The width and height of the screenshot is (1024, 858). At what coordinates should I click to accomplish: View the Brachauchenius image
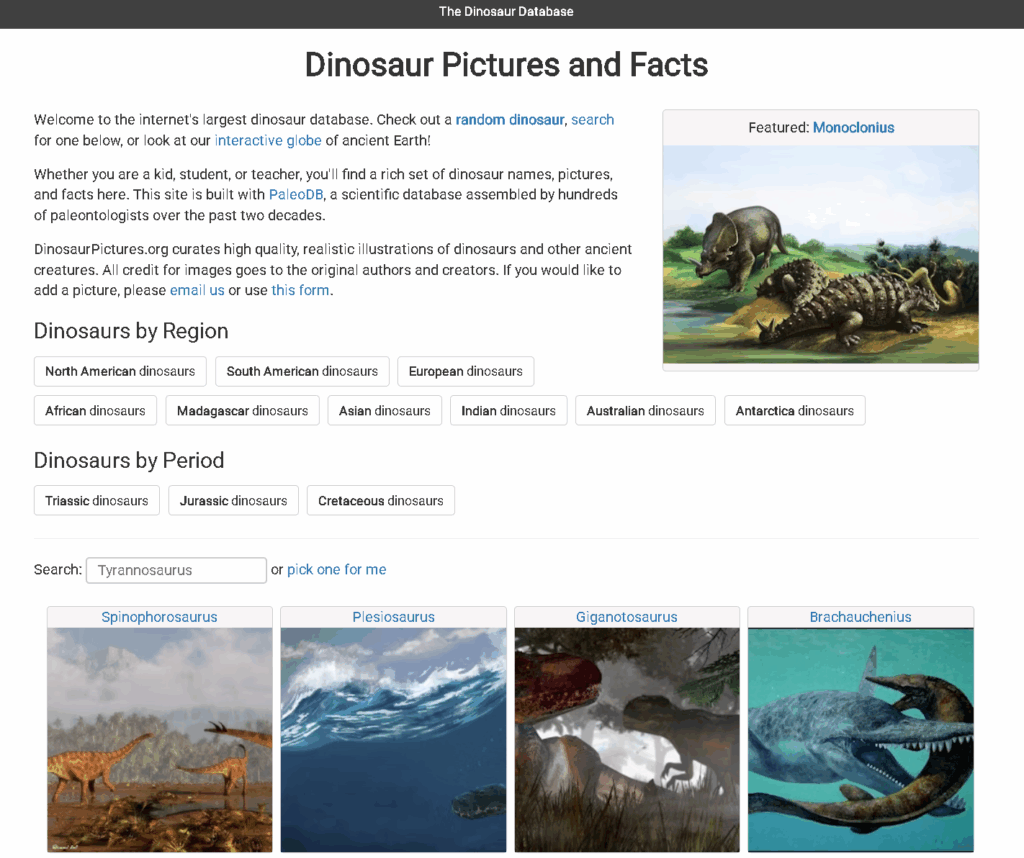[x=860, y=739]
